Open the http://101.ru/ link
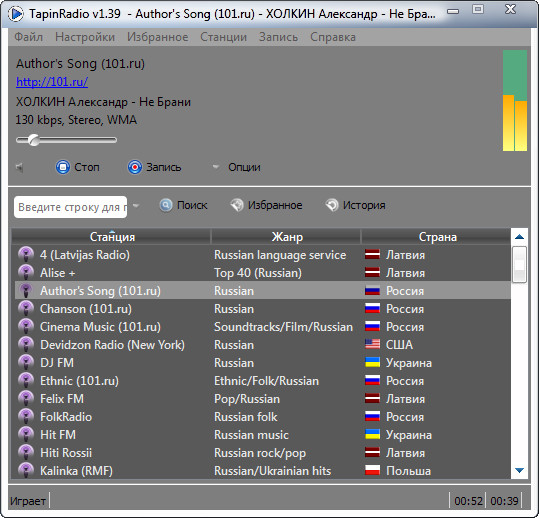 52,82
